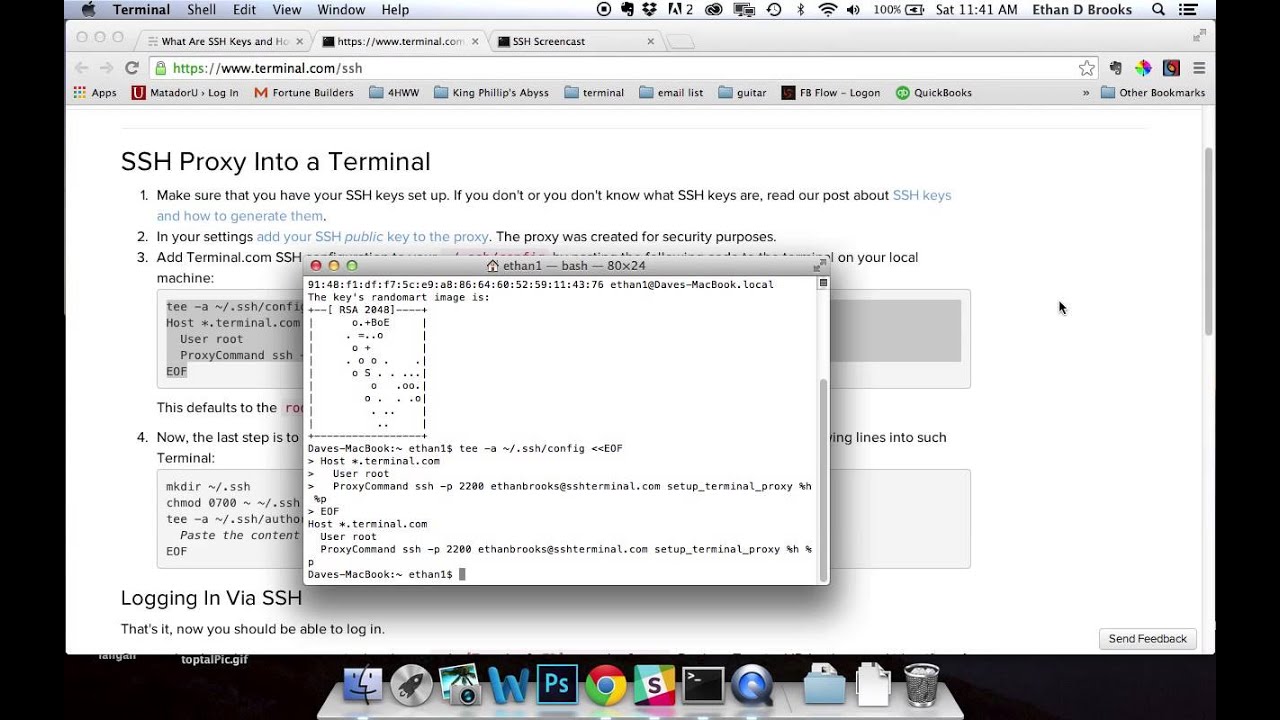Click the Evernote extension icon in Chrome toolbar

tap(1116, 68)
